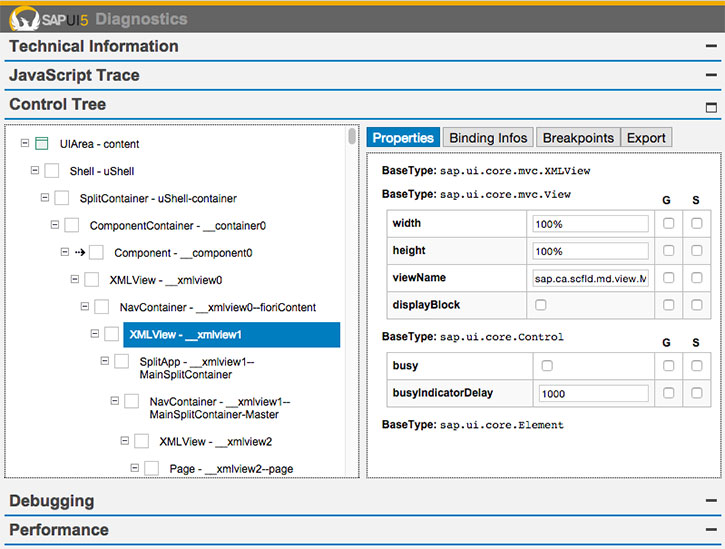Screen dimensions: 725x549
Task: Toggle the G checkbox for width
Action: tap(668, 223)
